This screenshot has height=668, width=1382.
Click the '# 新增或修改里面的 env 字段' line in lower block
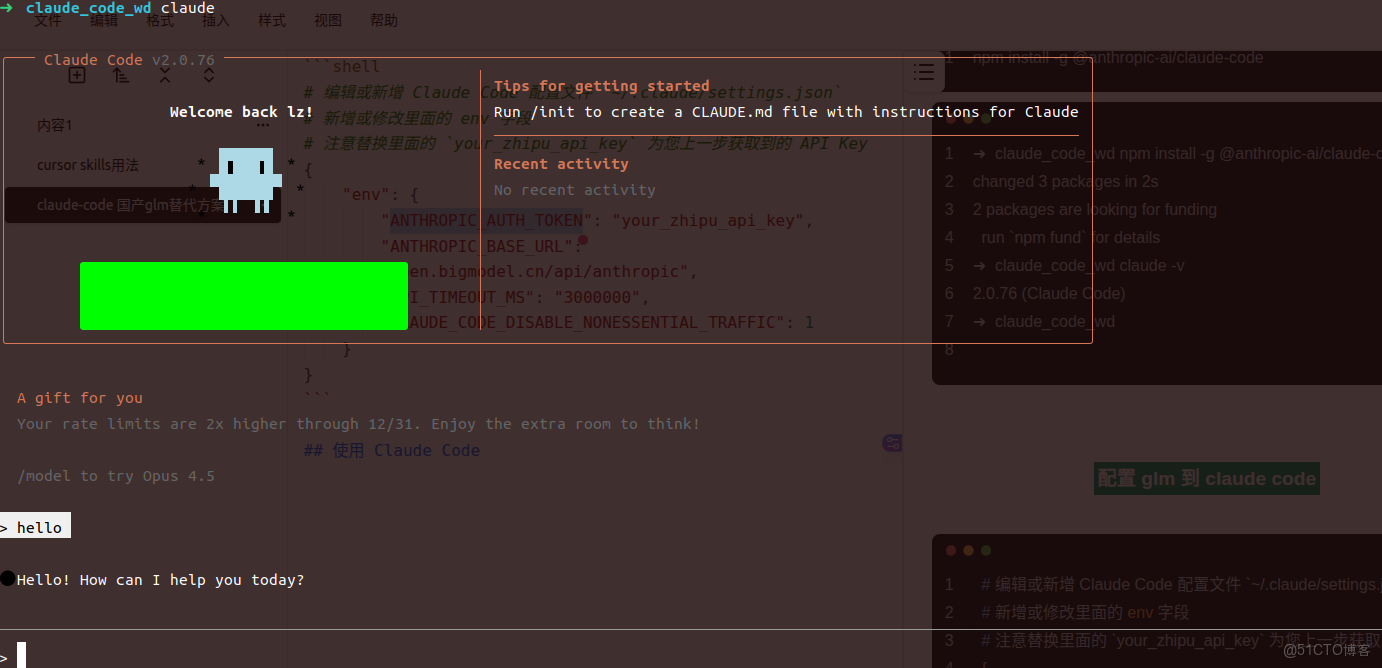click(1085, 612)
